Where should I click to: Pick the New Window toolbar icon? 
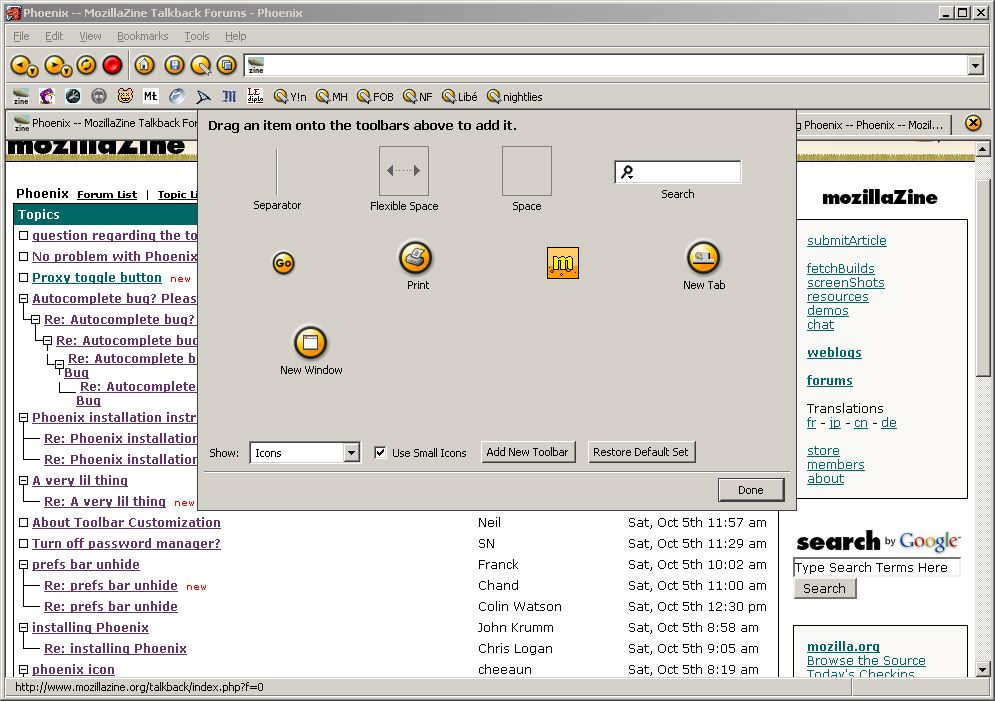(310, 343)
